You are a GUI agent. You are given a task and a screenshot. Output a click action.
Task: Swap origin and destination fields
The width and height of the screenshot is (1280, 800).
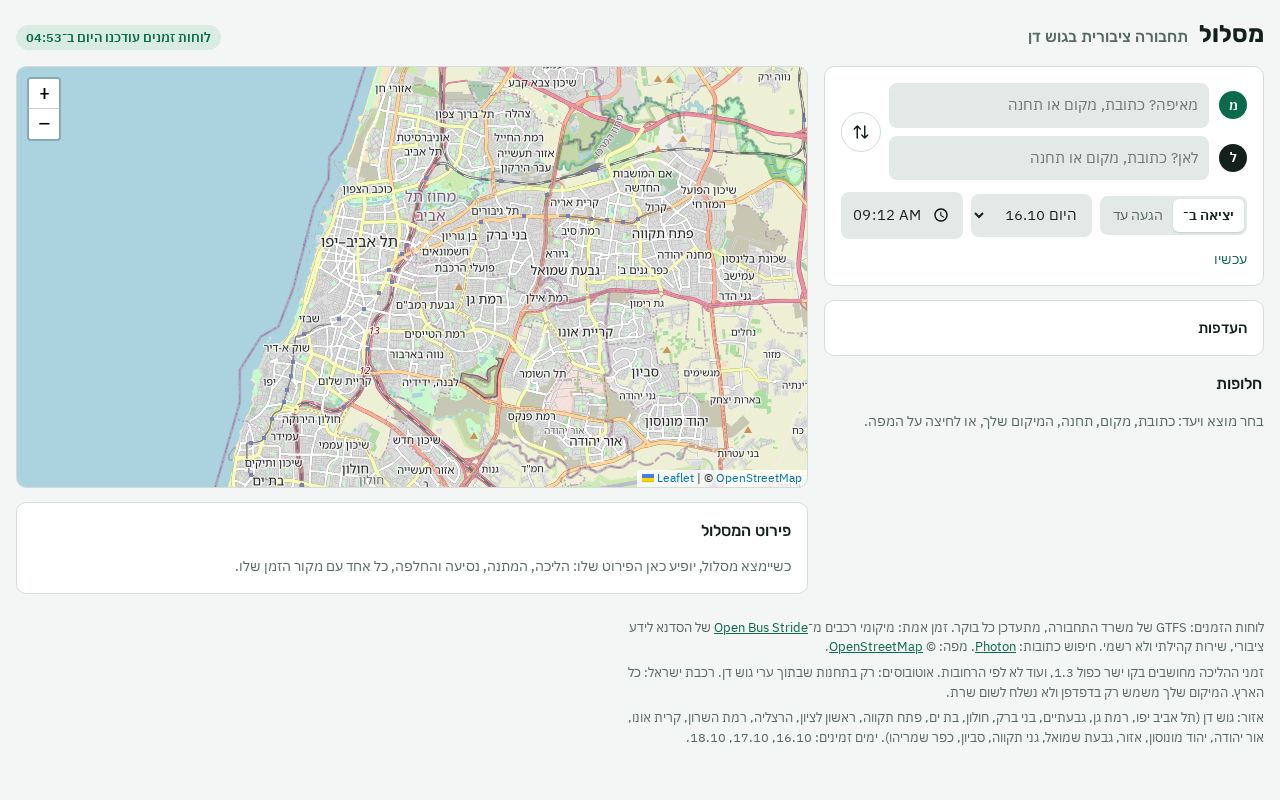pyautogui.click(x=861, y=132)
